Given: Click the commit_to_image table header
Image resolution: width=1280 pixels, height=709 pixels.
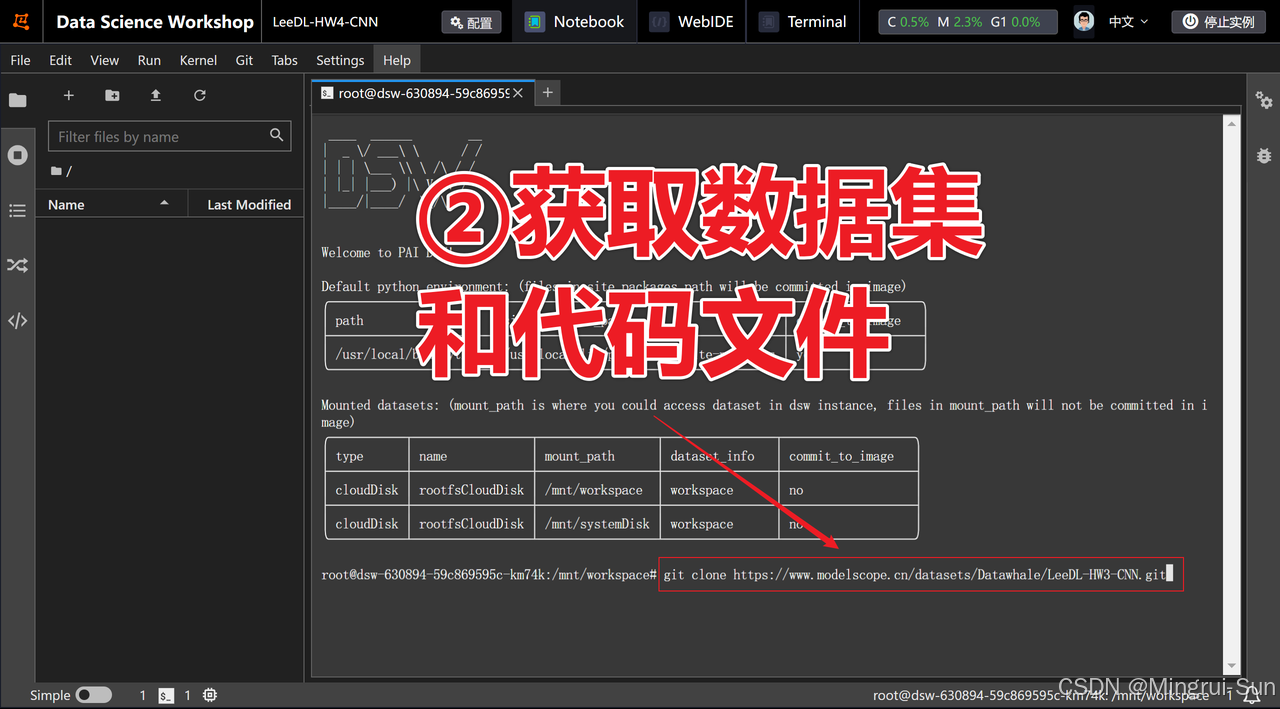Looking at the screenshot, I should (848, 456).
